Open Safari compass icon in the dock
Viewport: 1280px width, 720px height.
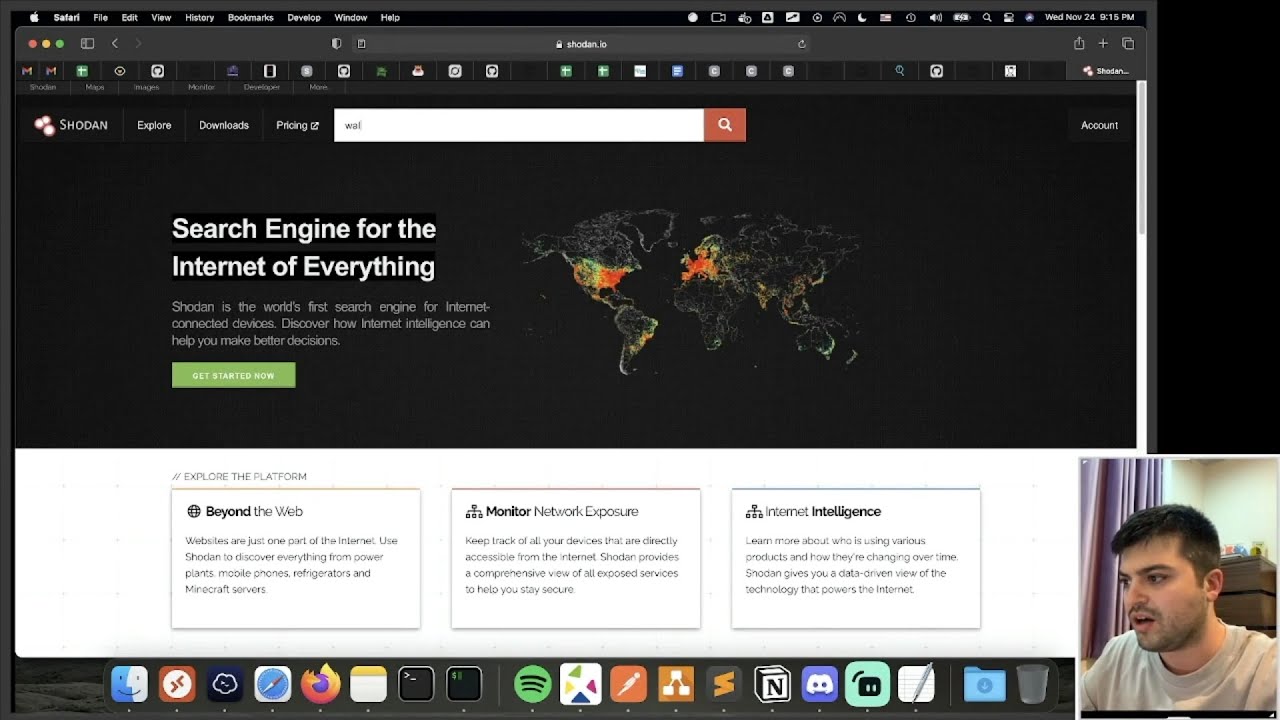[x=273, y=685]
